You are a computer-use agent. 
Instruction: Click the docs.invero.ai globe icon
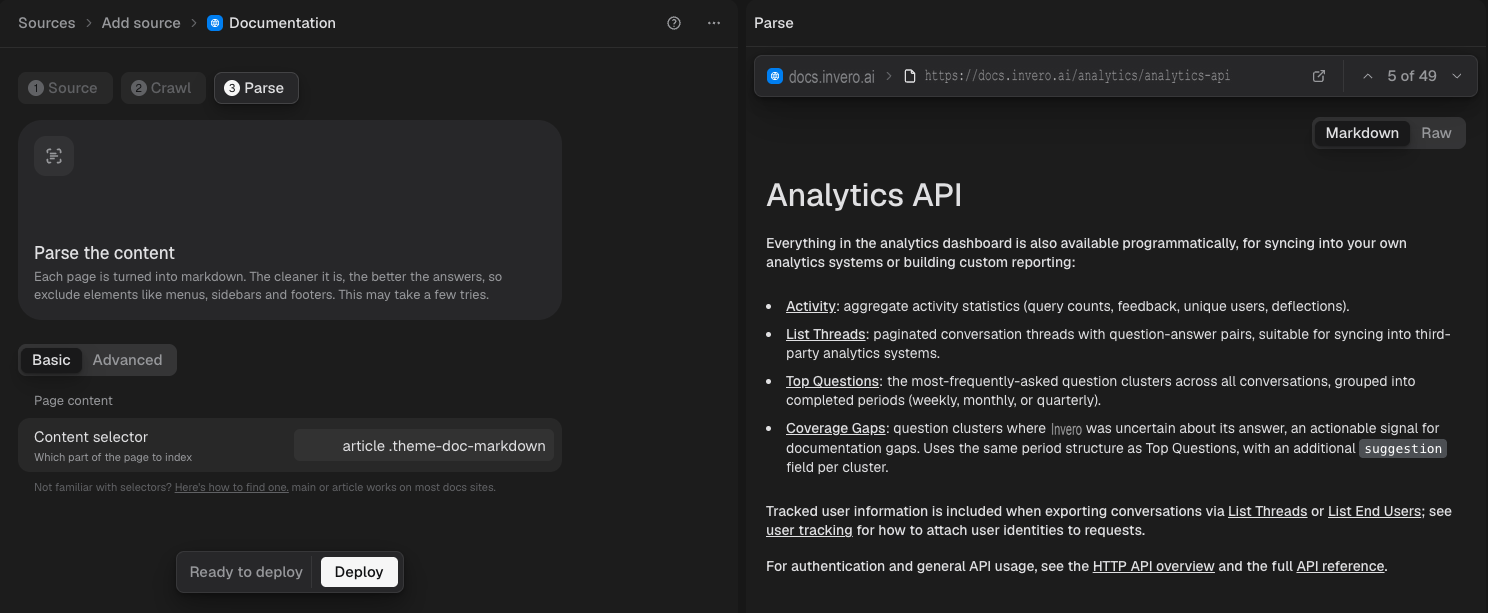(x=774, y=76)
